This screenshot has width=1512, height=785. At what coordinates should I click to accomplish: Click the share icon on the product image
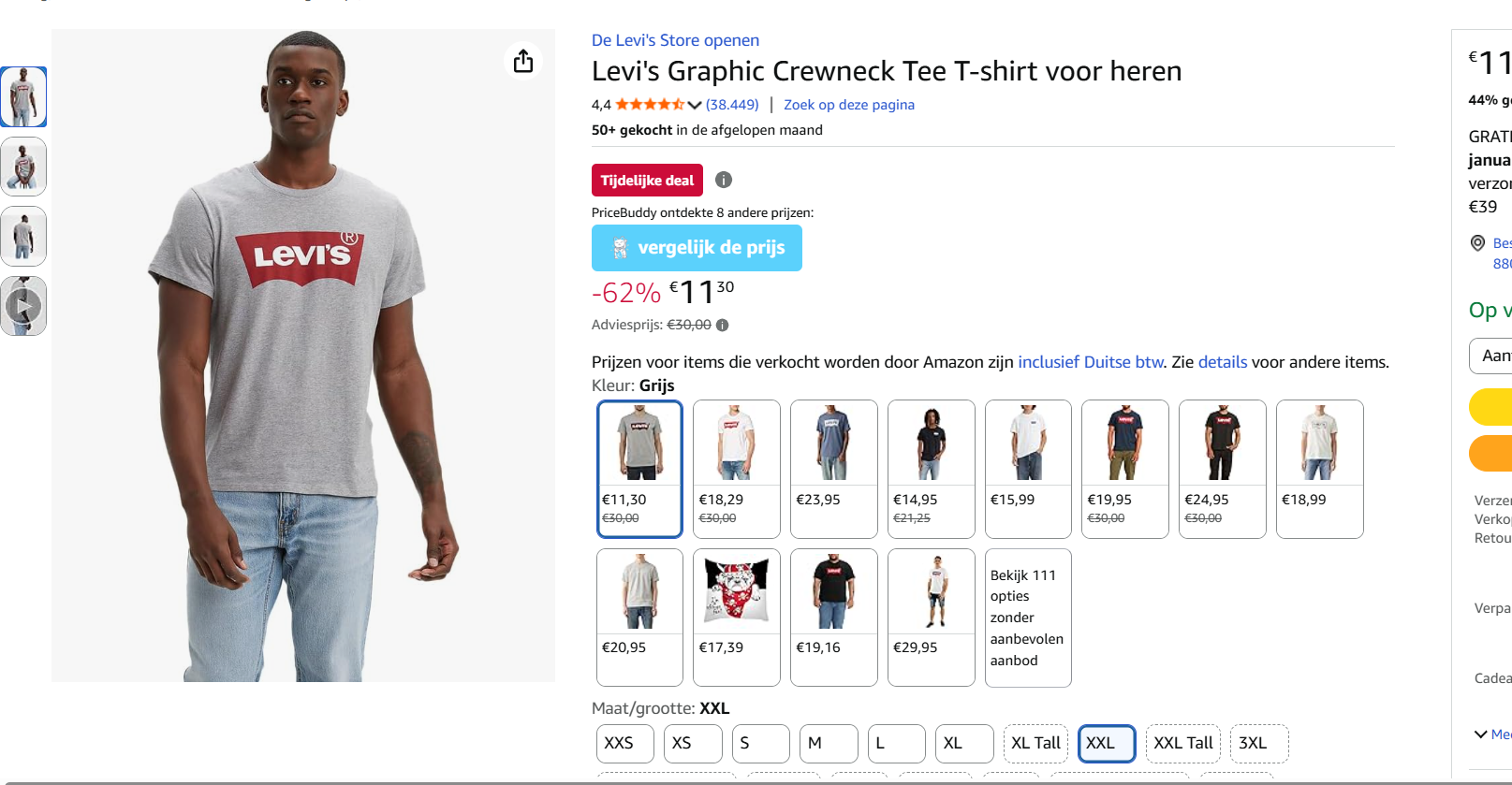click(522, 60)
